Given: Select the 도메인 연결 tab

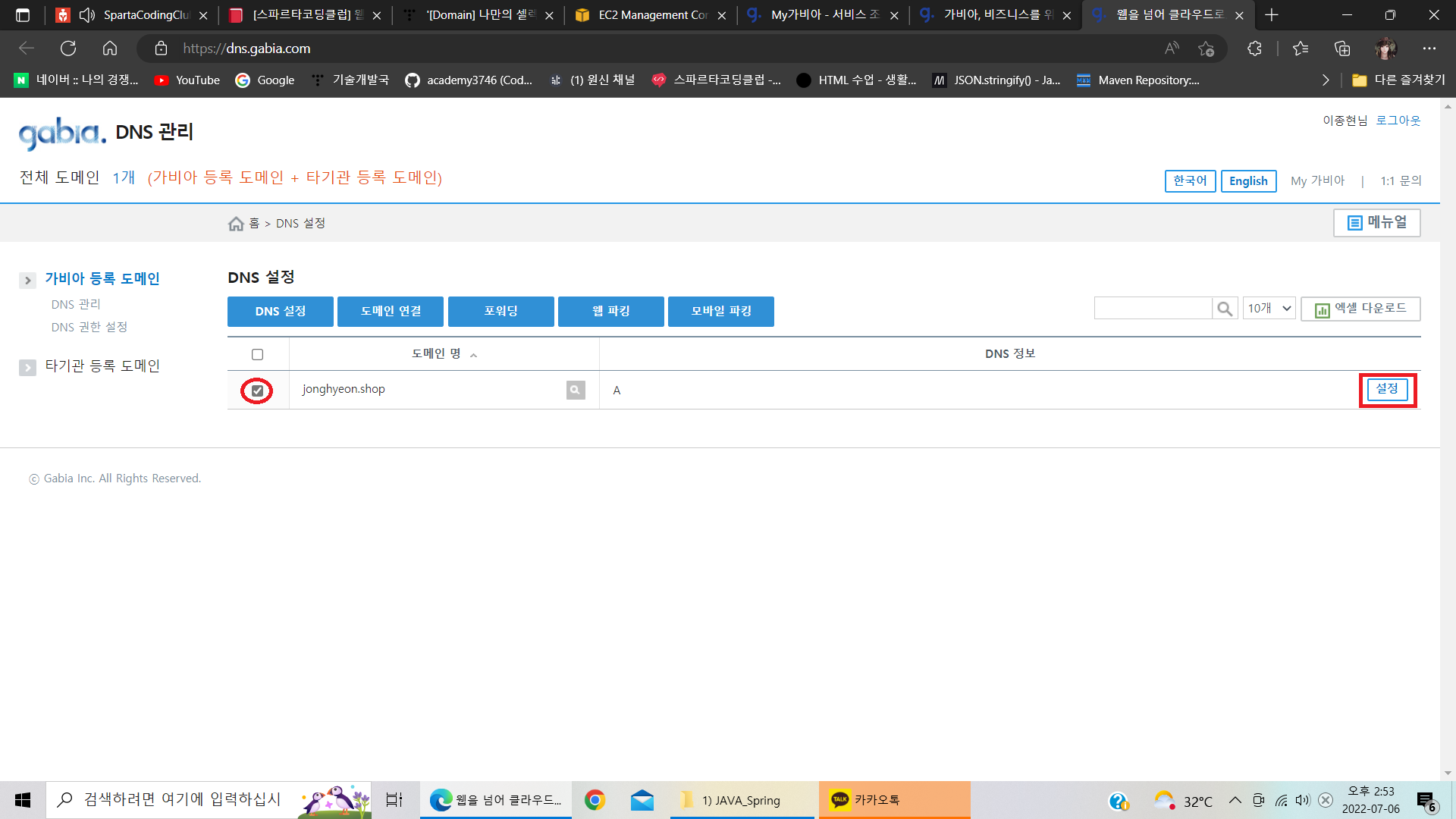Looking at the screenshot, I should click(391, 312).
